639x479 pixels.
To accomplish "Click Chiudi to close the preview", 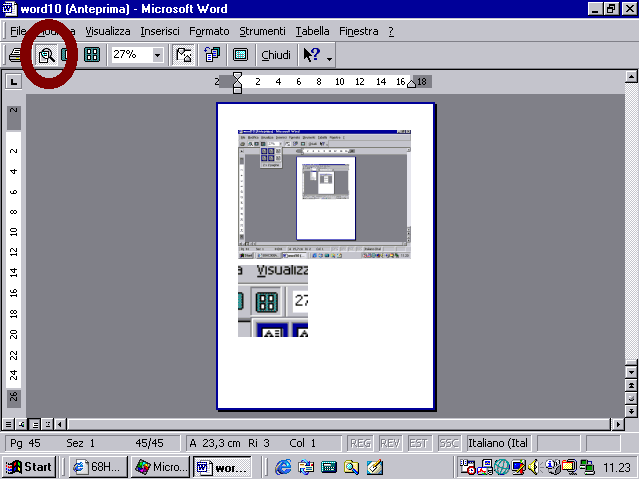I will click(276, 55).
